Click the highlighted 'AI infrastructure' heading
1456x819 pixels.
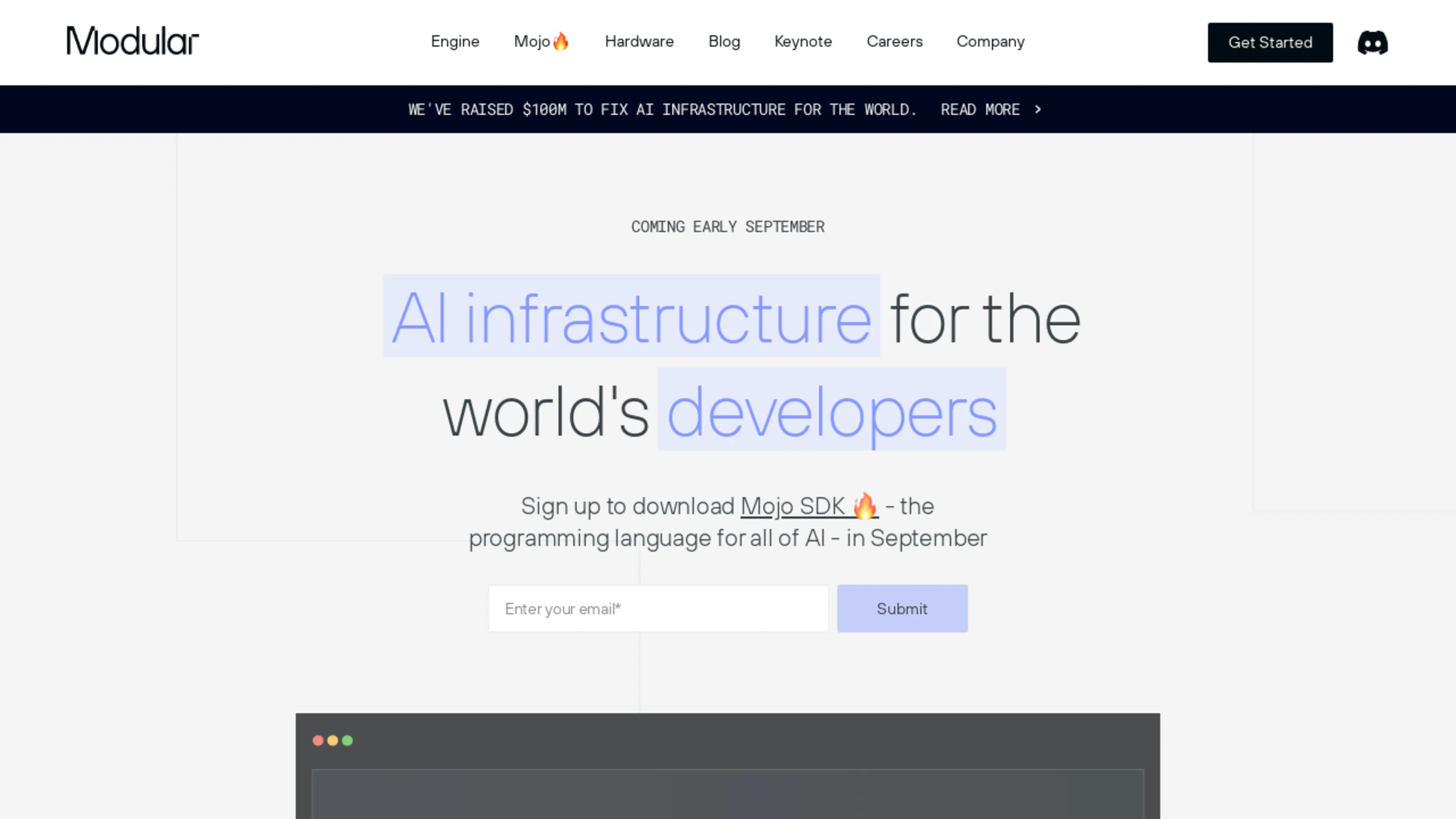(x=631, y=316)
